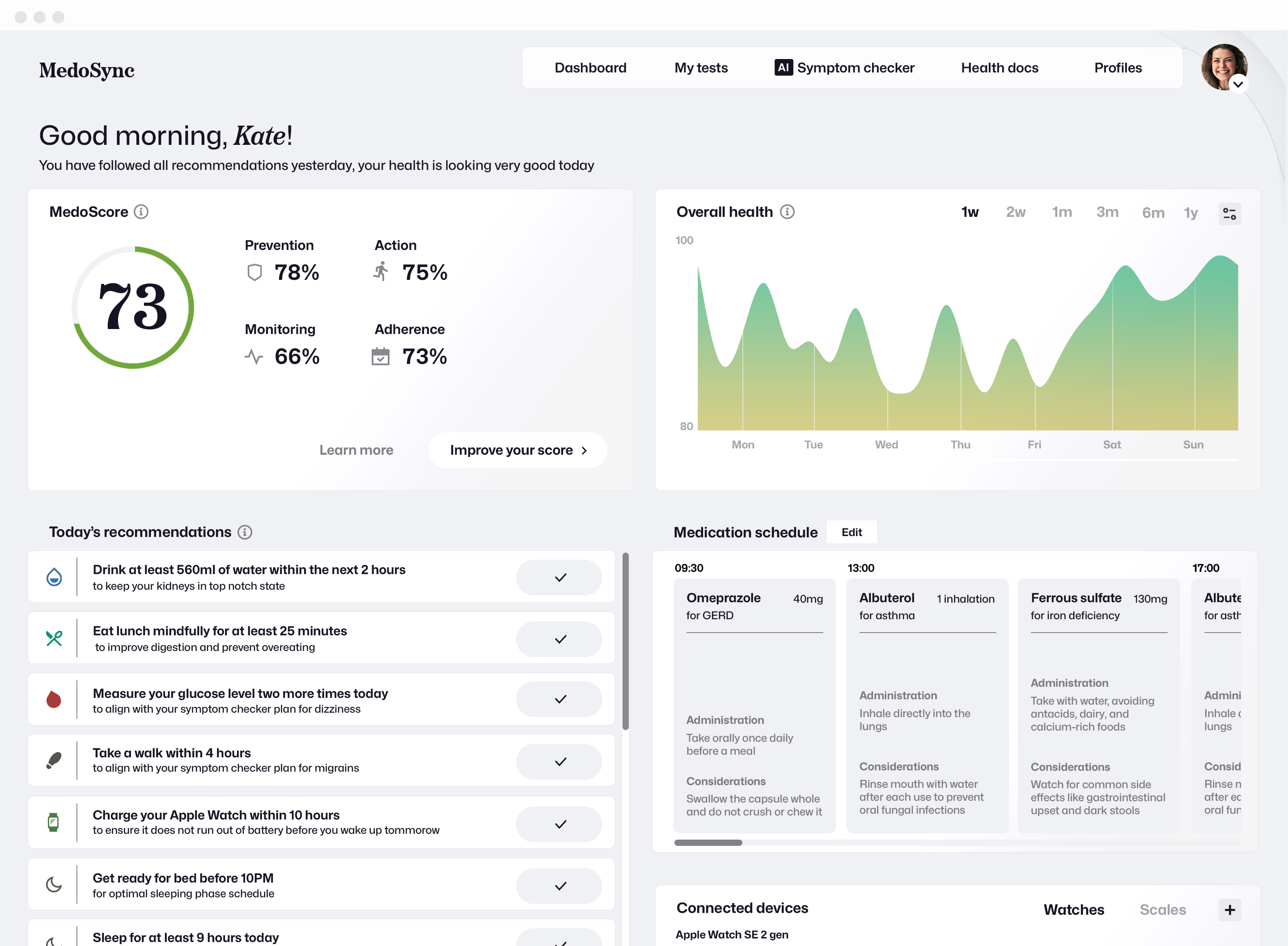This screenshot has width=1288, height=946.
Task: Click the Learn more link
Action: tap(356, 450)
